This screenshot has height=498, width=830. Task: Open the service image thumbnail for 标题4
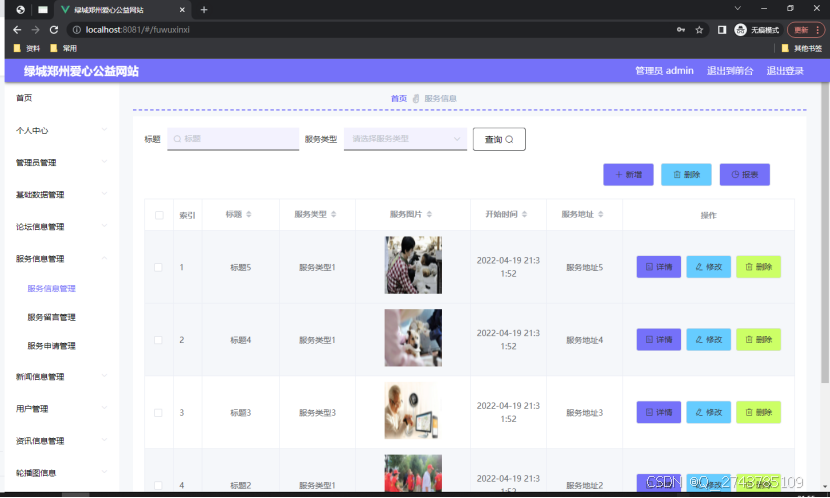(413, 338)
